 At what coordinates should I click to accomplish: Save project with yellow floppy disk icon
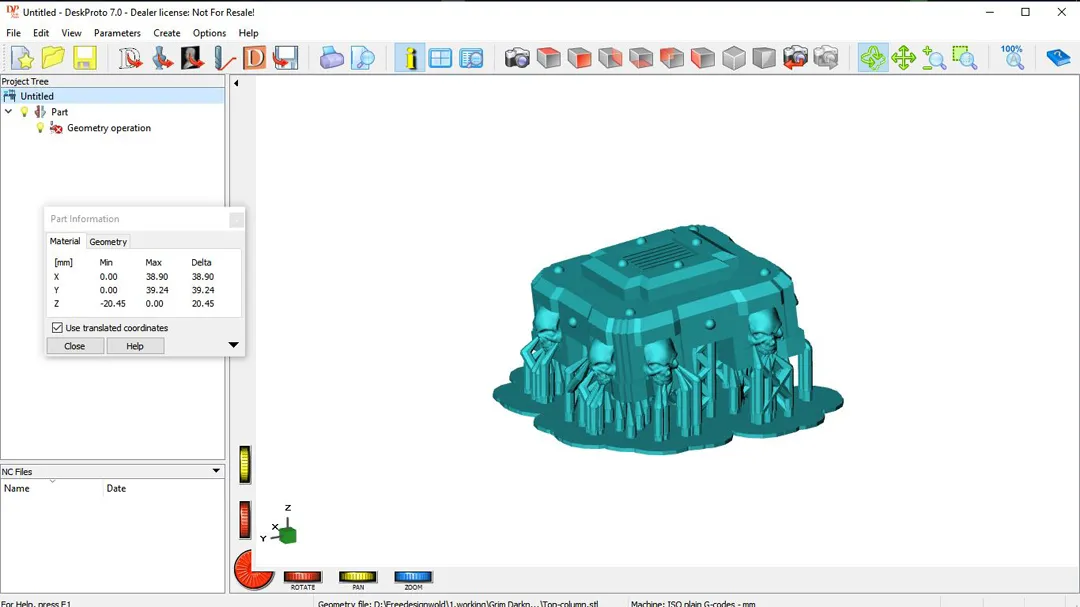coord(84,58)
